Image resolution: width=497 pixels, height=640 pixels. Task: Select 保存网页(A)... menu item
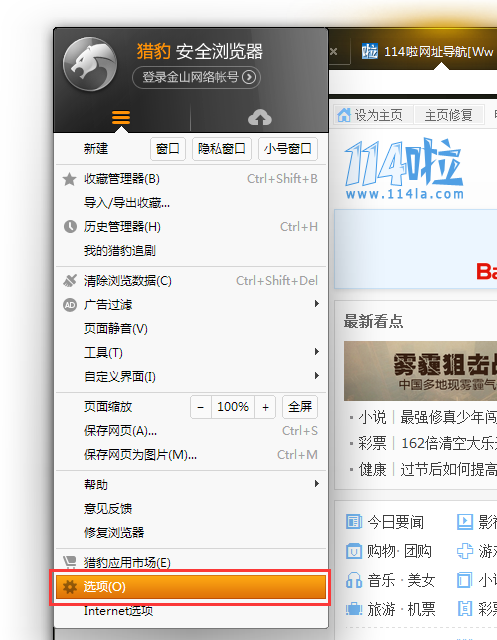click(x=191, y=431)
